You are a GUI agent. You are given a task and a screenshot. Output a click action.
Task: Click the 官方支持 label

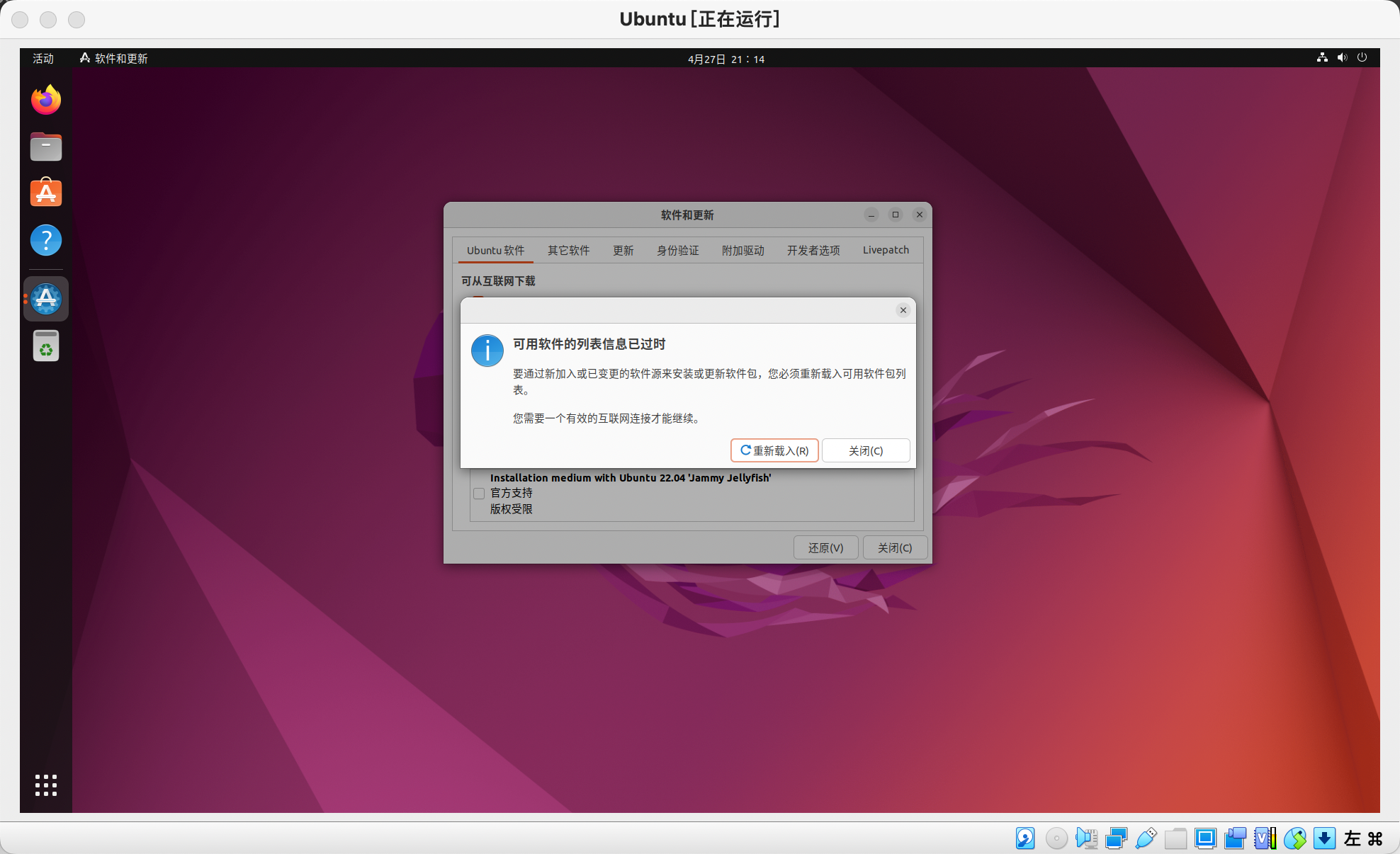pyautogui.click(x=512, y=493)
